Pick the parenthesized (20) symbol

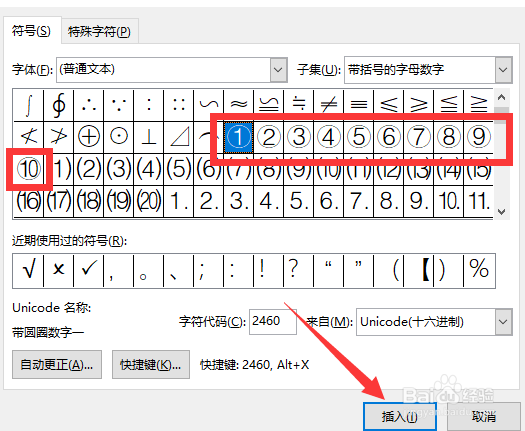(149, 201)
